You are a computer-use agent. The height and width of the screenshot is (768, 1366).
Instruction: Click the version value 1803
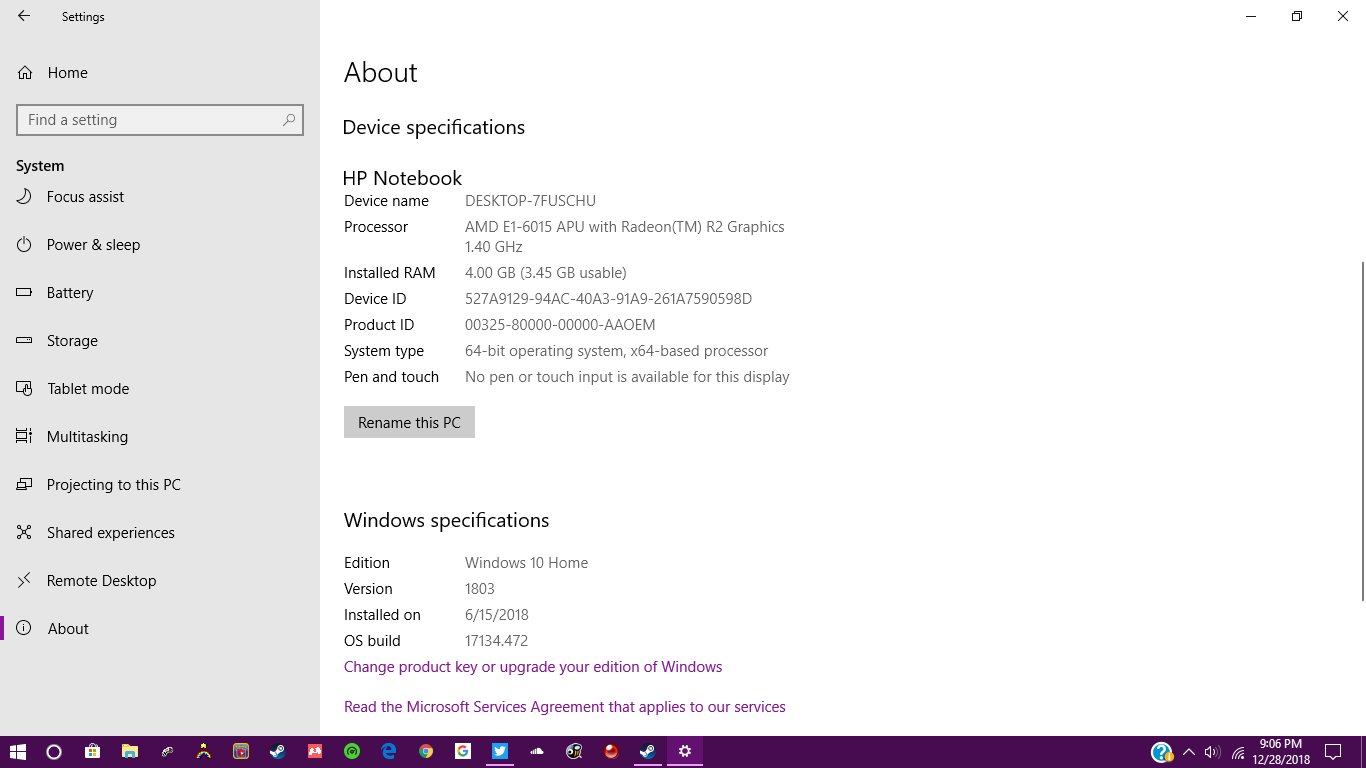click(480, 589)
